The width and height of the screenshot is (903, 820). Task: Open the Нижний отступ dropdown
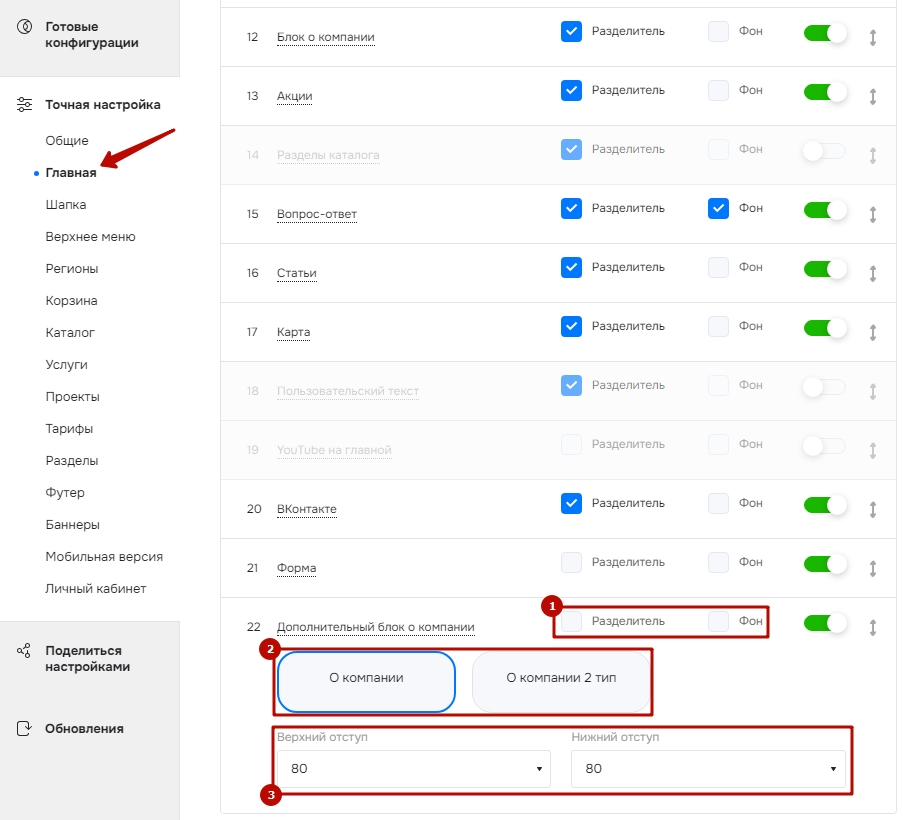[x=708, y=769]
